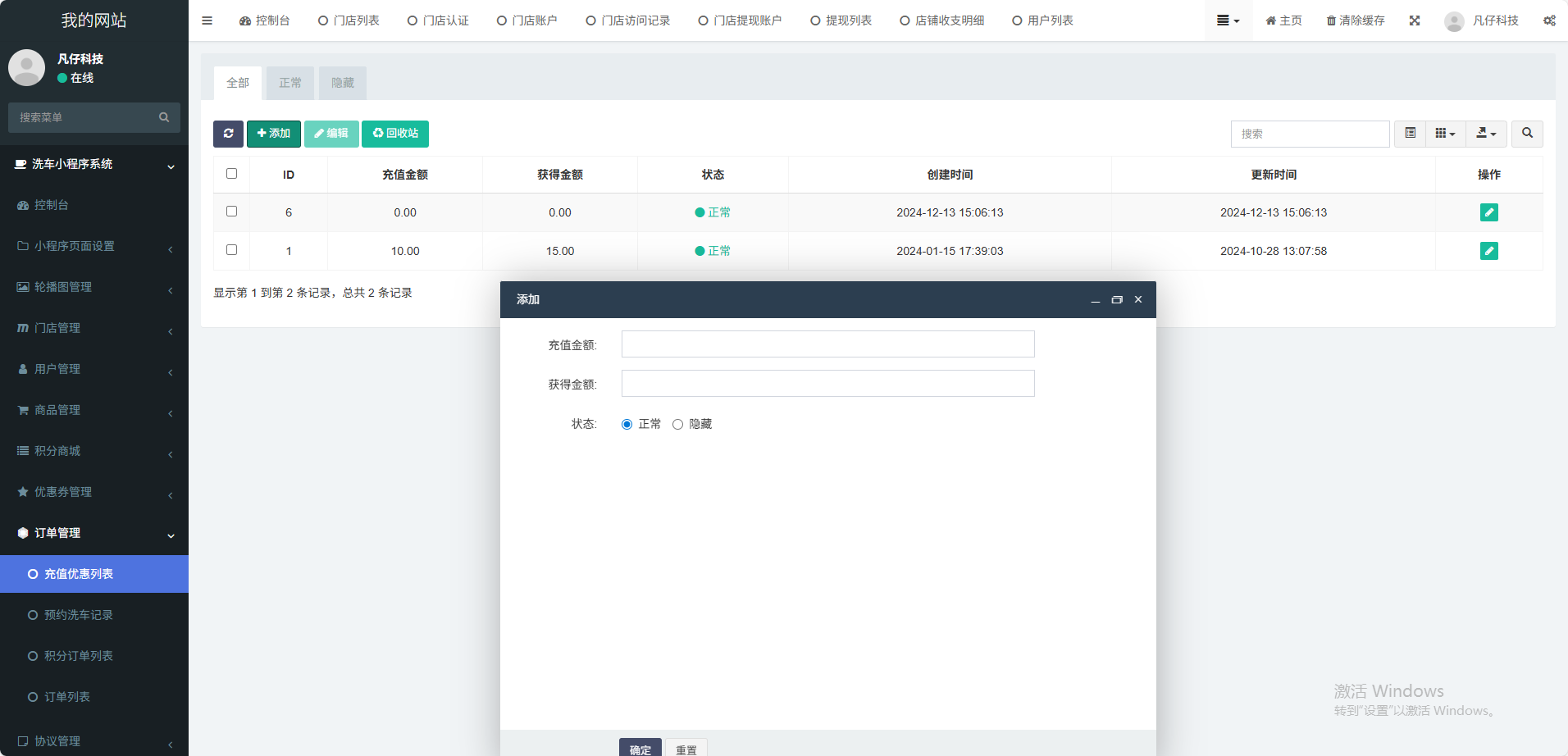This screenshot has width=1568, height=756.
Task: Select the 隐藏 status radio button
Action: [x=677, y=425]
